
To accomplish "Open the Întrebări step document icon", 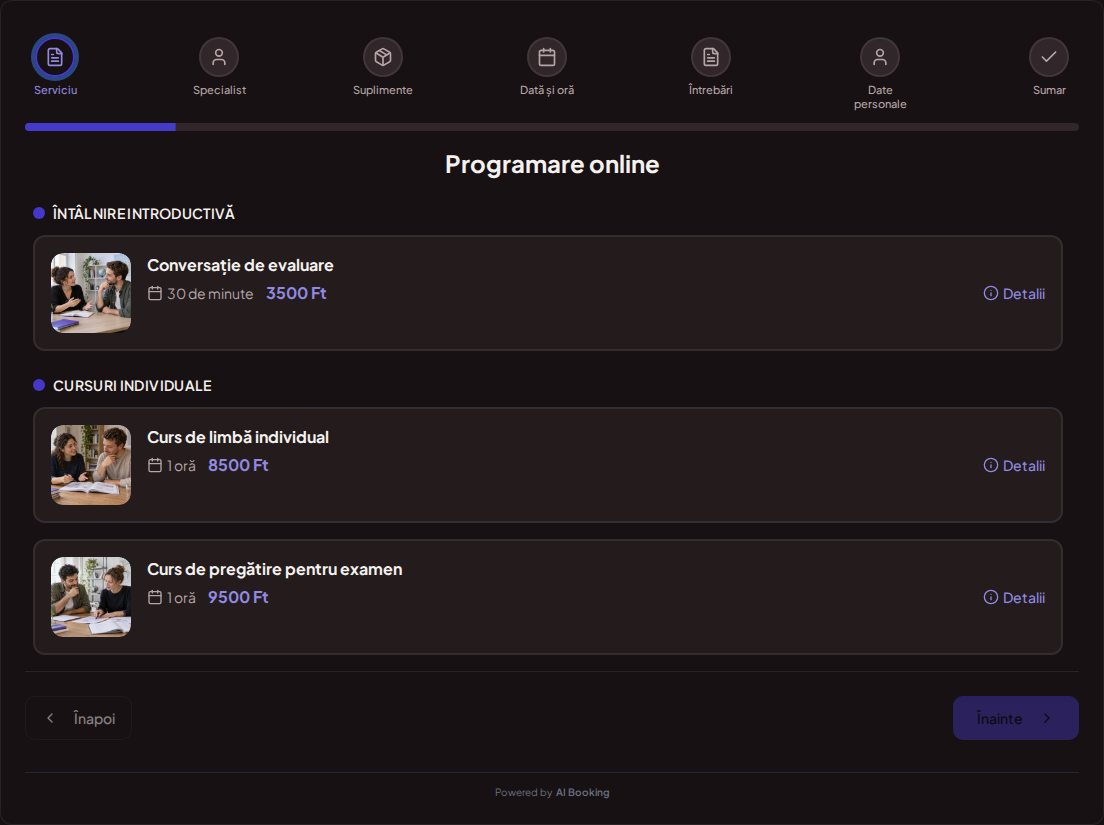I will tap(711, 57).
